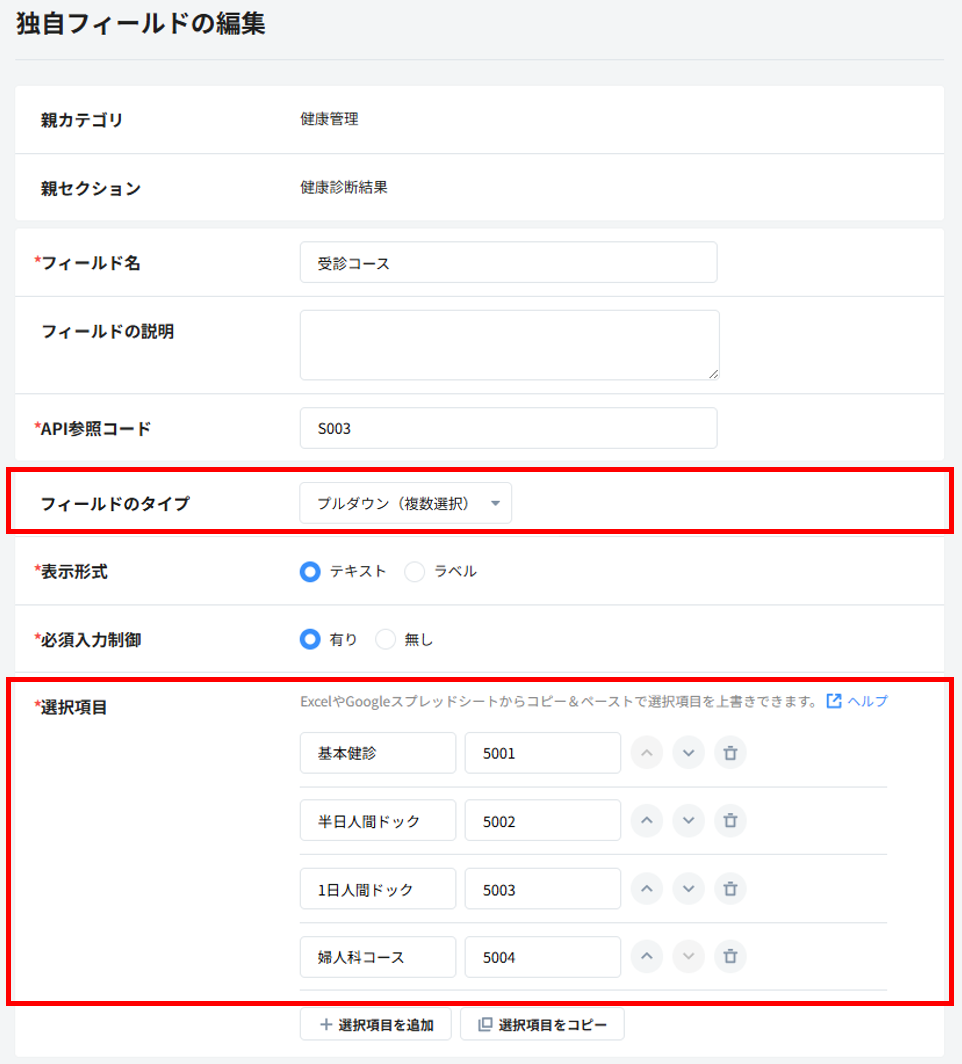Delete the 基本健診 selection item

click(x=730, y=753)
